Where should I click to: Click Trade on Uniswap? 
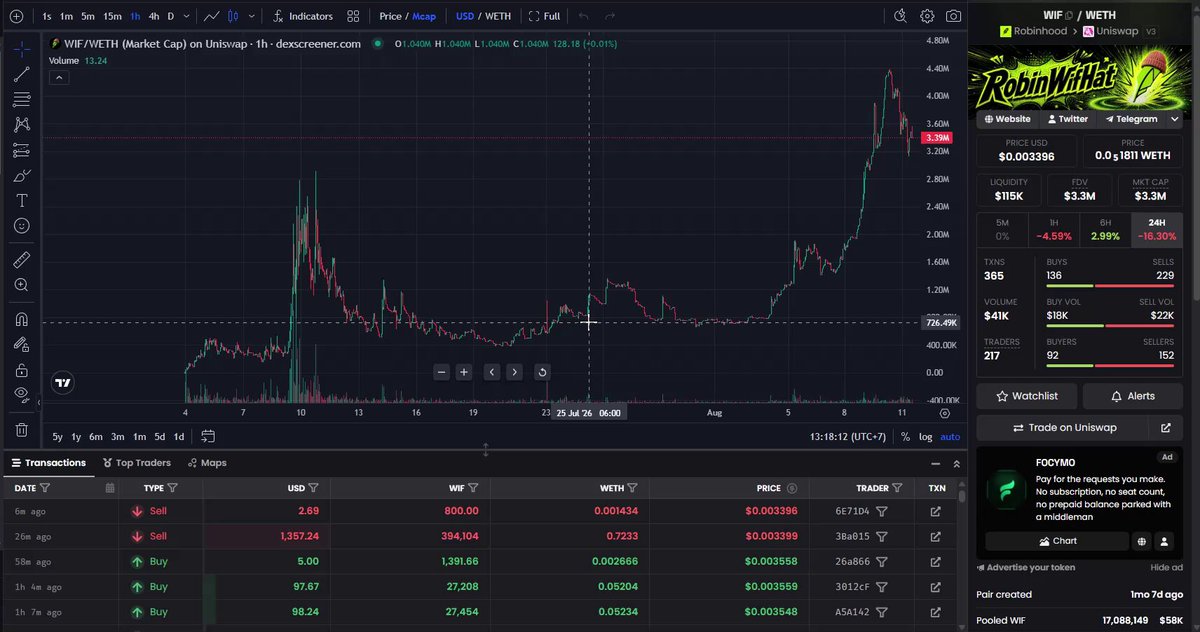1063,427
